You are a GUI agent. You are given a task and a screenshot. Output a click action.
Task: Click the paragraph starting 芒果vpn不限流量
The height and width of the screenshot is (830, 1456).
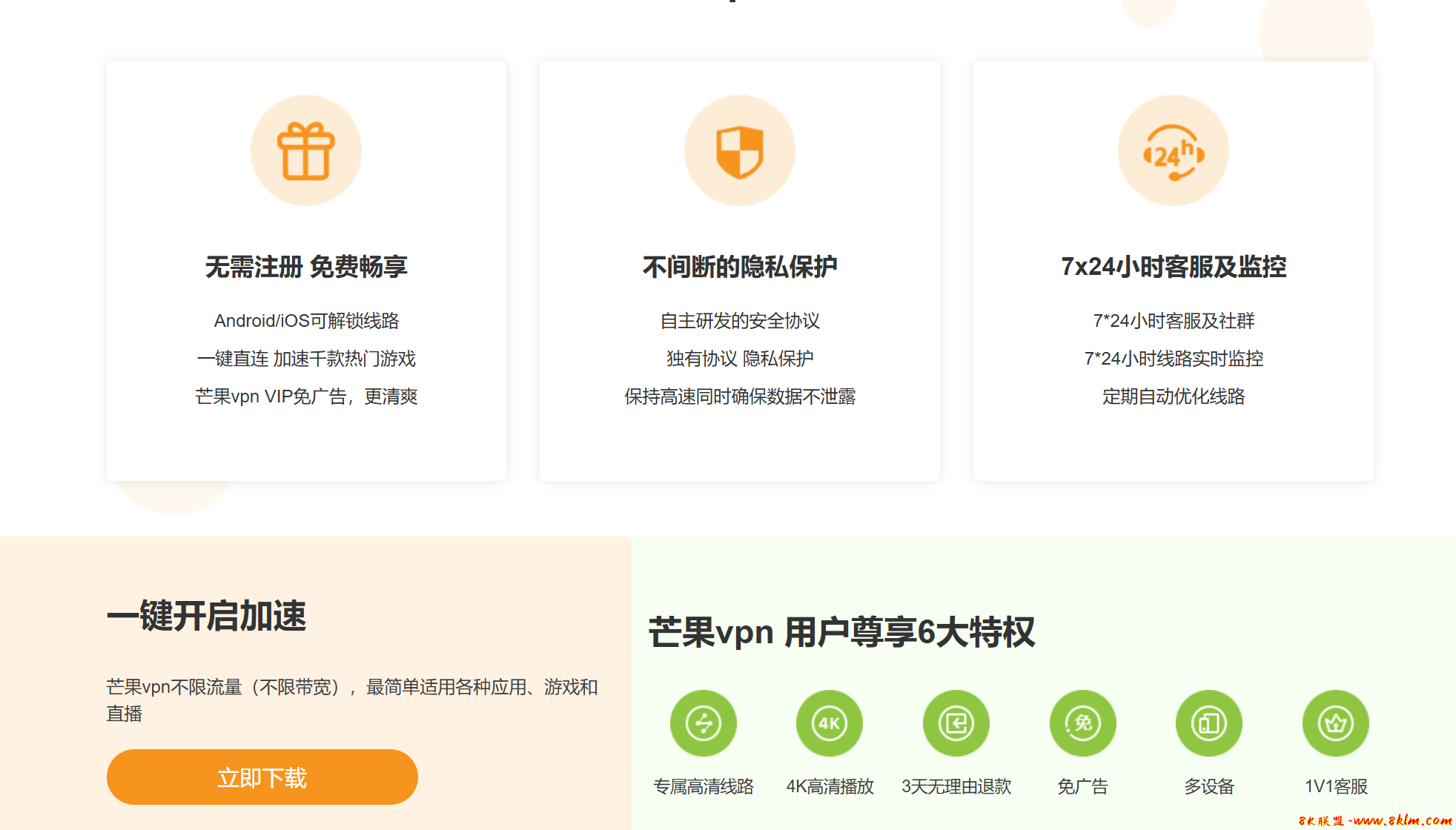[352, 700]
